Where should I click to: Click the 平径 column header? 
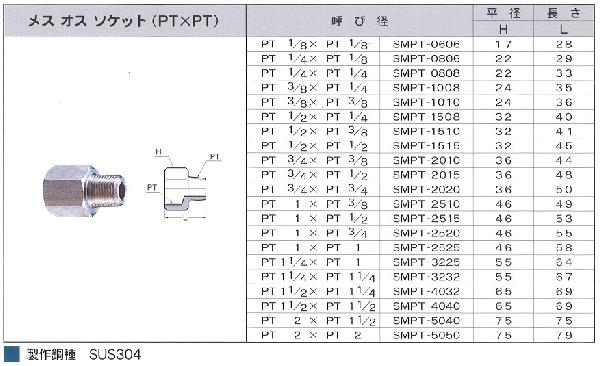tap(503, 13)
